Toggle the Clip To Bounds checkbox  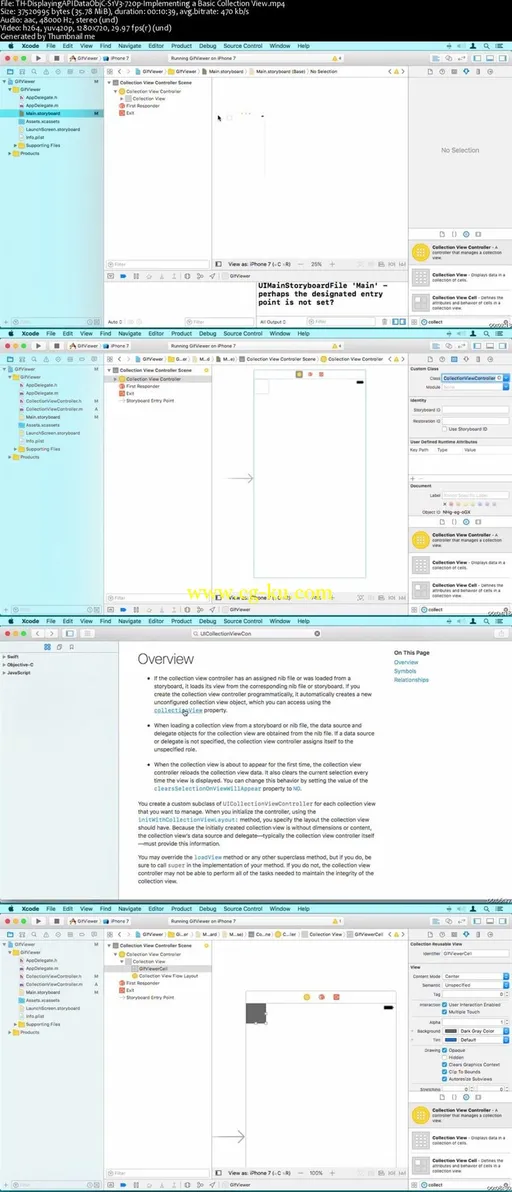point(445,1072)
